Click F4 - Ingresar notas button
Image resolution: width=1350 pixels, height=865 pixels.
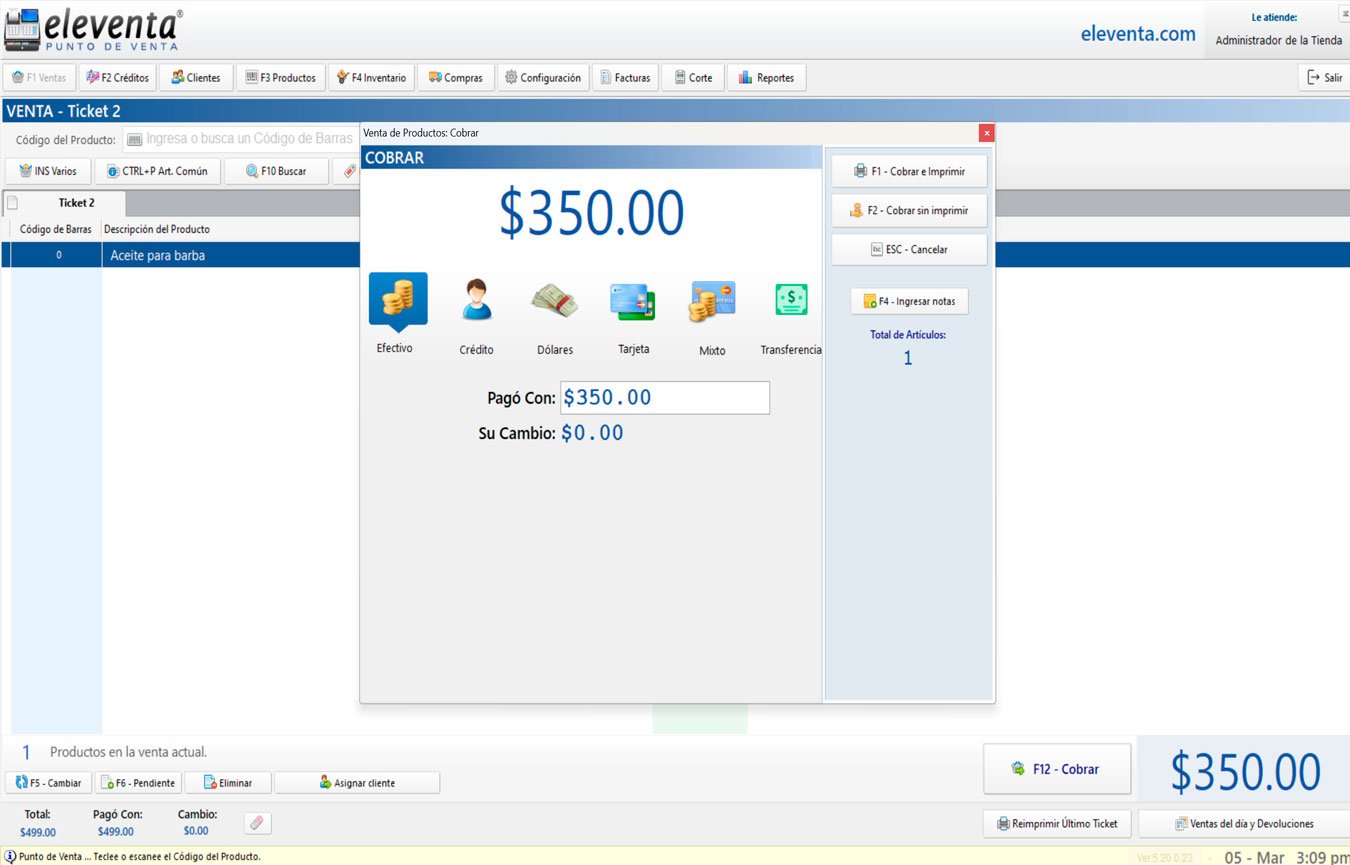click(x=909, y=301)
